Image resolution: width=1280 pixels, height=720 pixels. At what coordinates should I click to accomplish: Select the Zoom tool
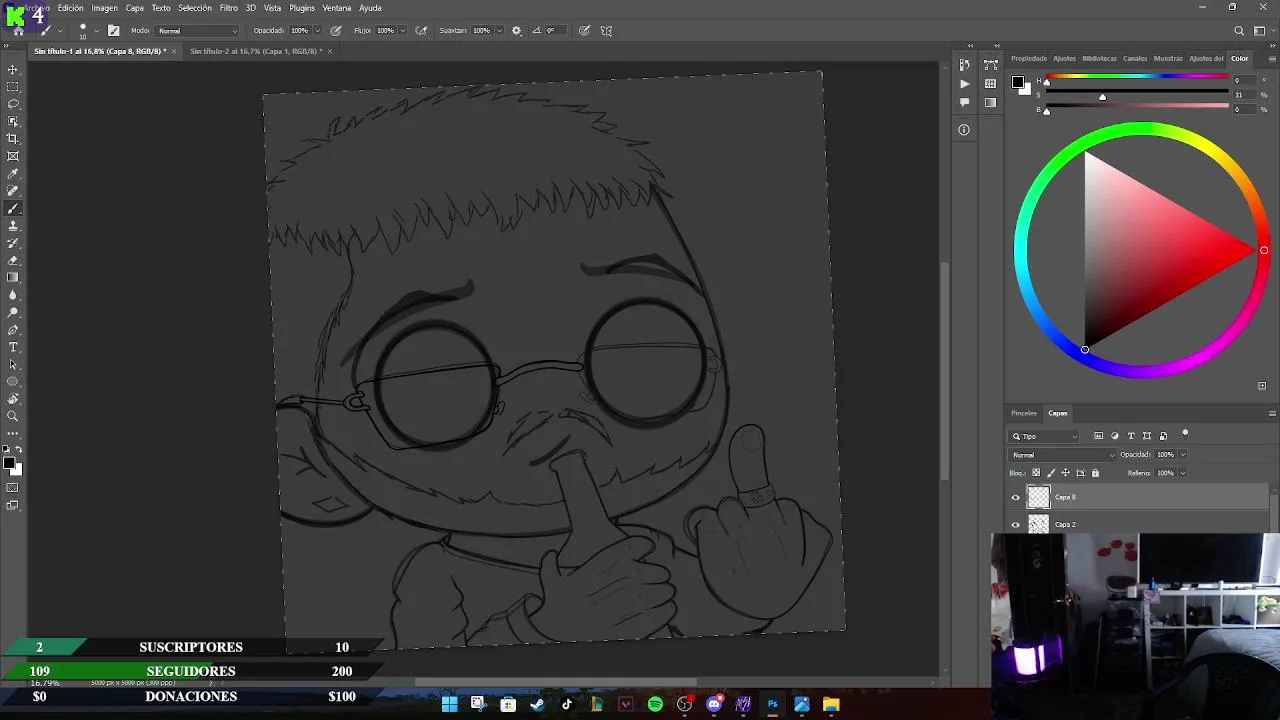coord(13,417)
